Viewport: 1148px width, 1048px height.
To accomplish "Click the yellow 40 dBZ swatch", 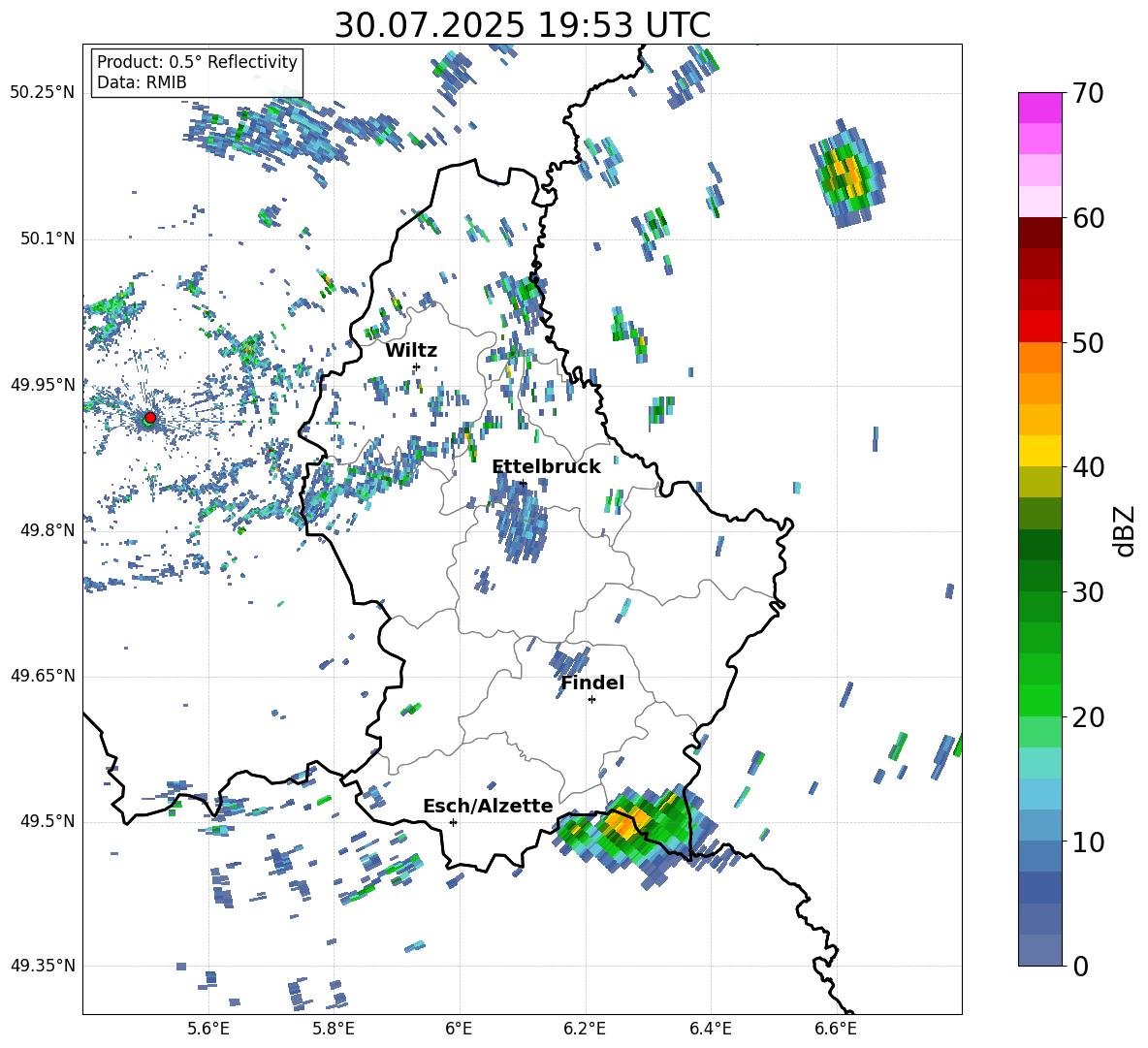I will click(x=1039, y=451).
